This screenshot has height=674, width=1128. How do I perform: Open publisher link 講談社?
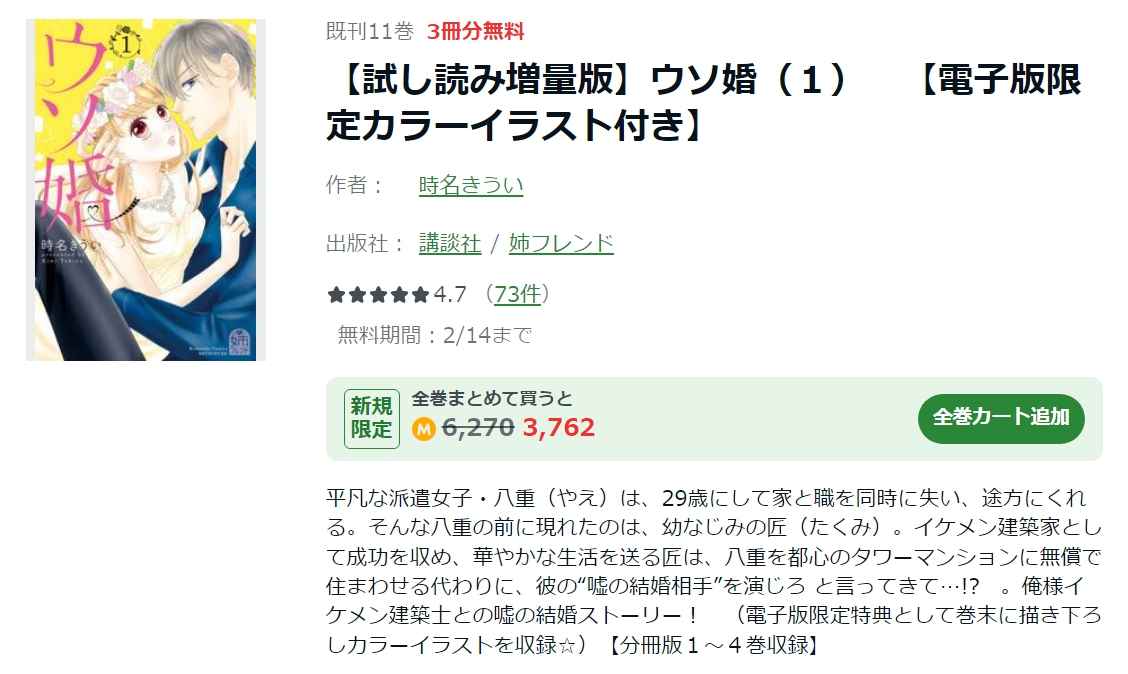point(450,243)
